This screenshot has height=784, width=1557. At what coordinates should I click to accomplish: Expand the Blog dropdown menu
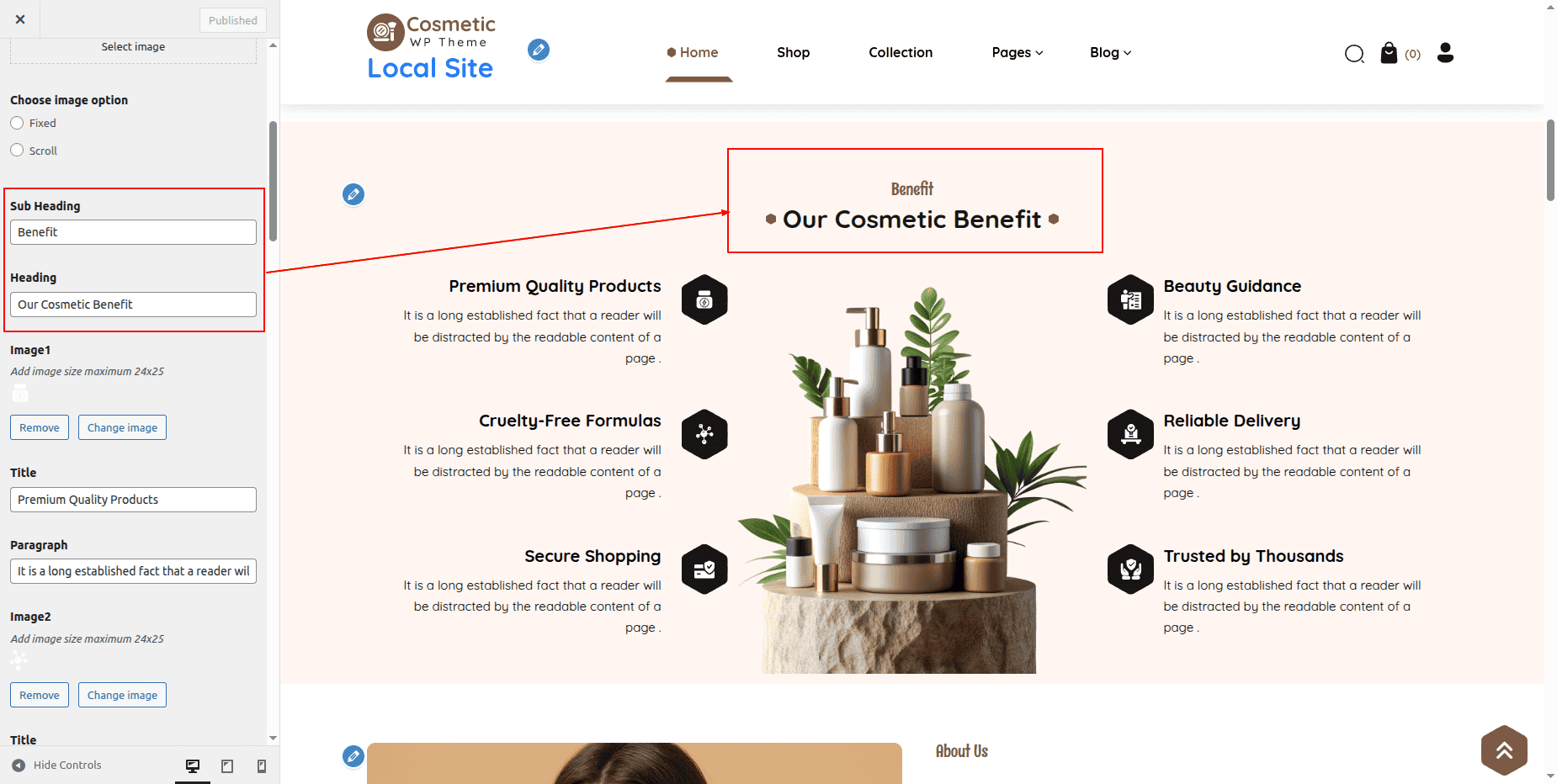pyautogui.click(x=1111, y=52)
